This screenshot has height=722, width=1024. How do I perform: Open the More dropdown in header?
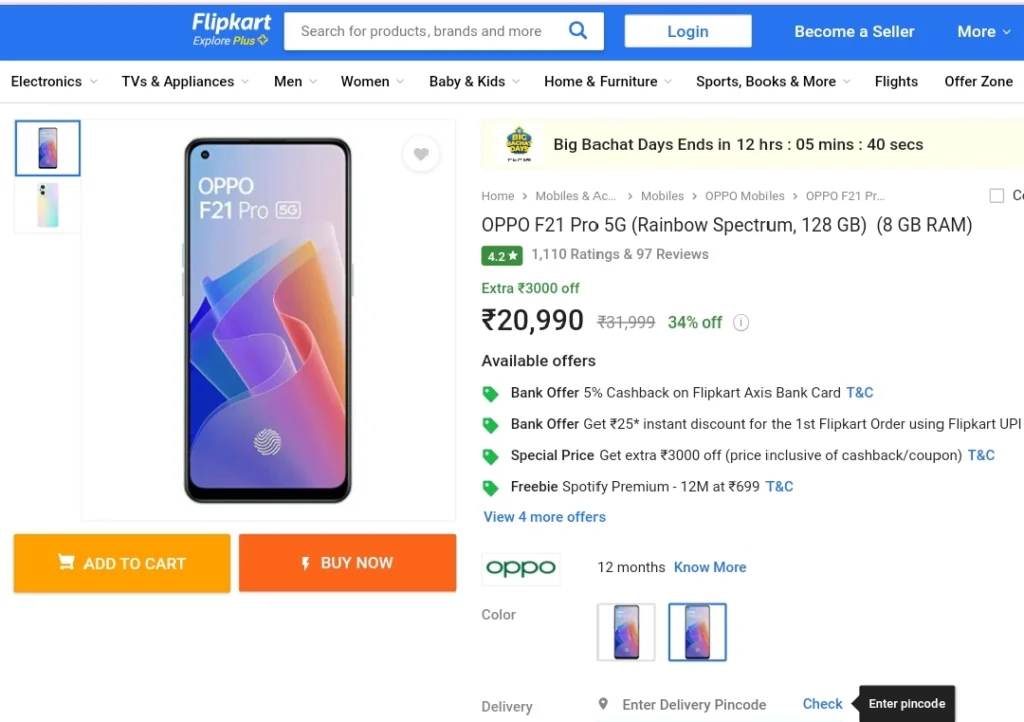984,31
